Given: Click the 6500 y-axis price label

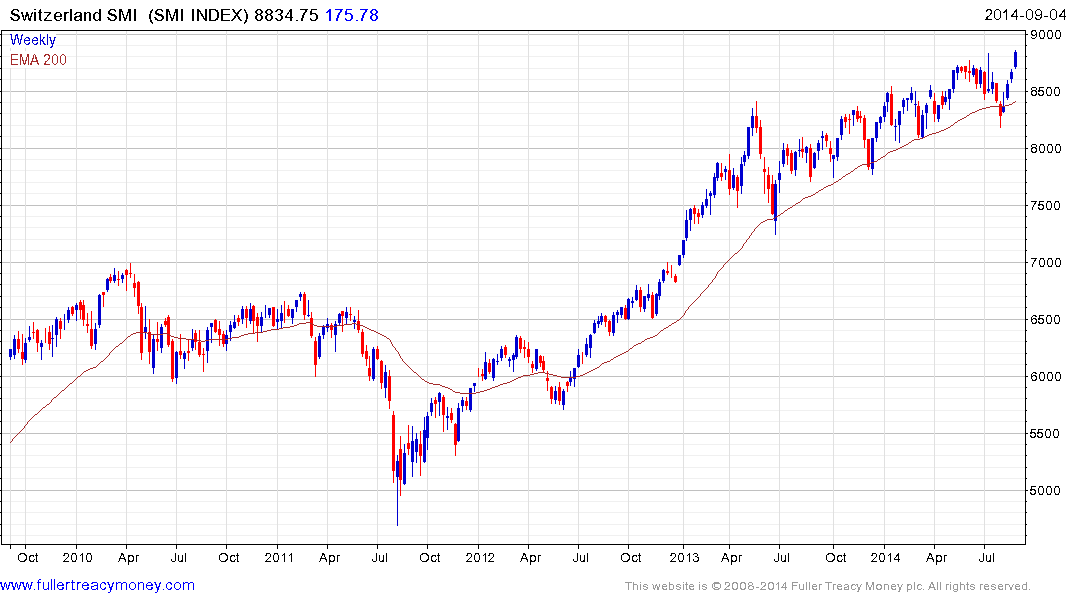Looking at the screenshot, I should tap(1046, 319).
